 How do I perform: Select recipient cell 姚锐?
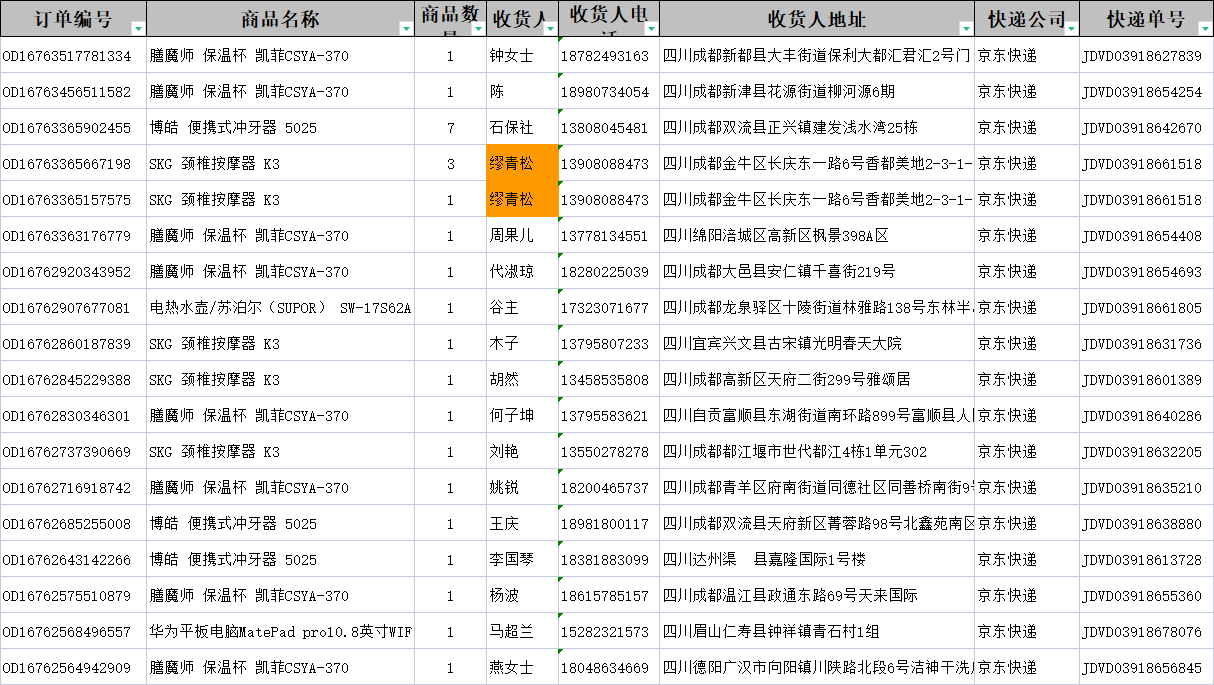(x=522, y=487)
